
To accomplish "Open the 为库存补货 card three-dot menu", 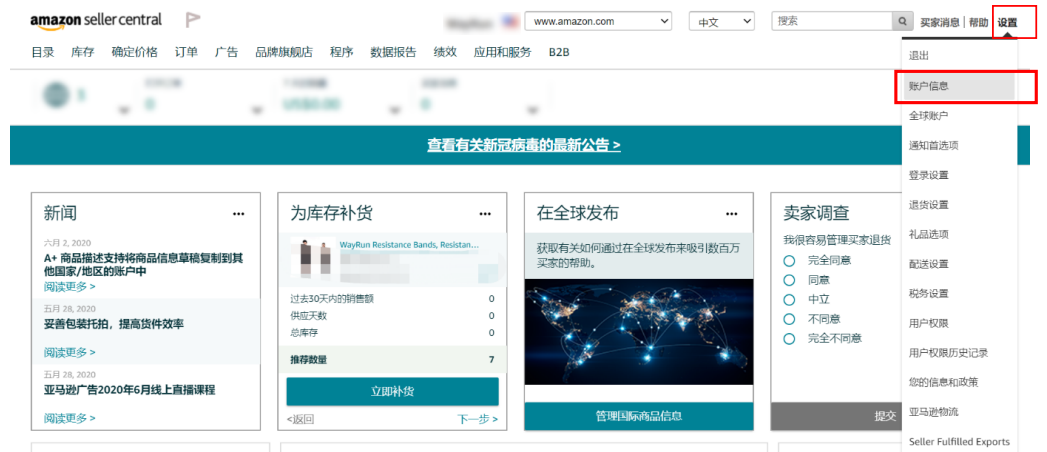I will click(x=485, y=213).
